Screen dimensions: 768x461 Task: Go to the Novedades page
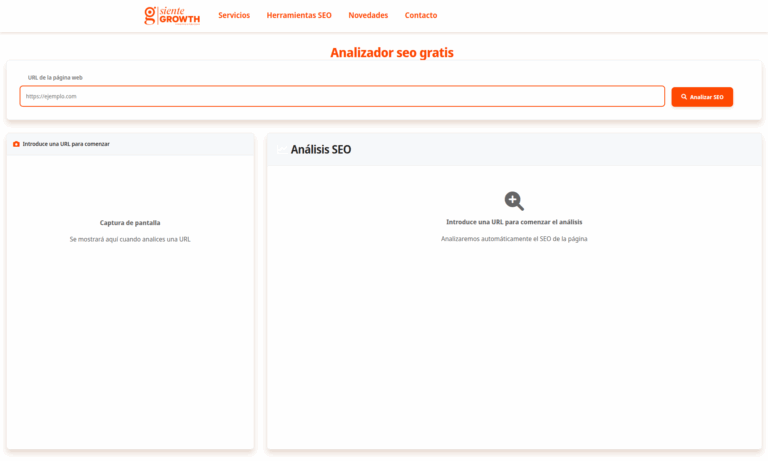[368, 15]
